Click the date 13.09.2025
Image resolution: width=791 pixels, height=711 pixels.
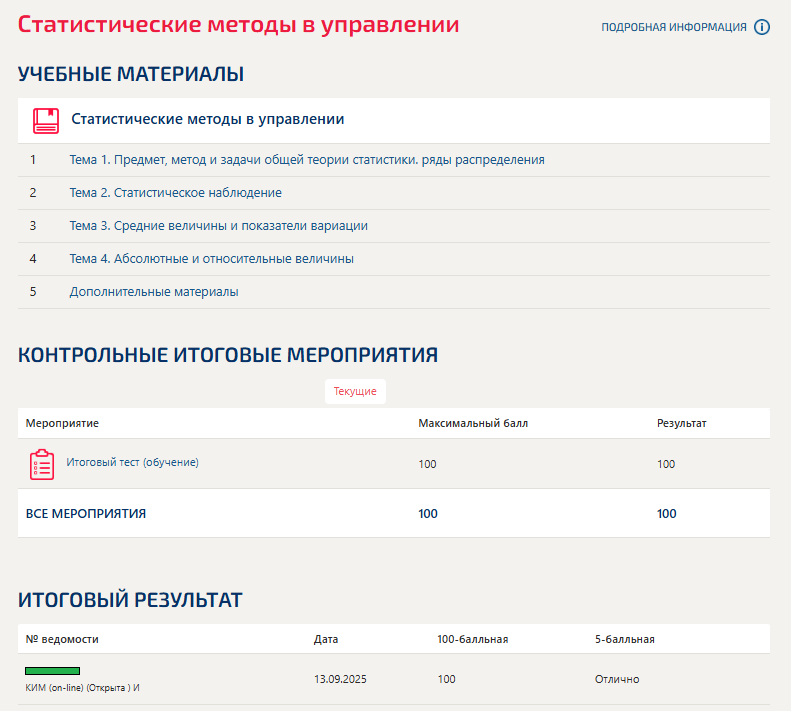tap(340, 679)
